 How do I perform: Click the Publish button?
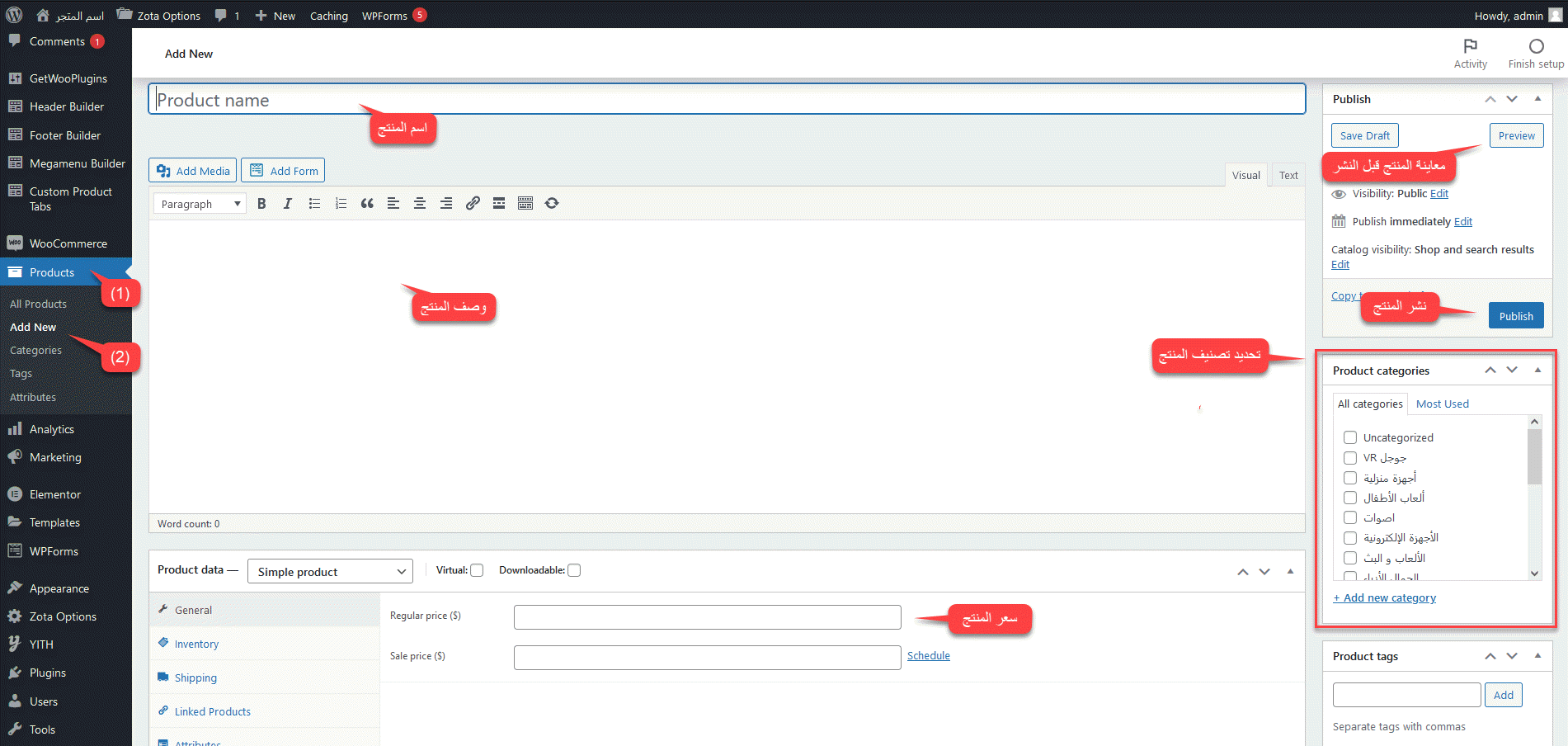1515,316
